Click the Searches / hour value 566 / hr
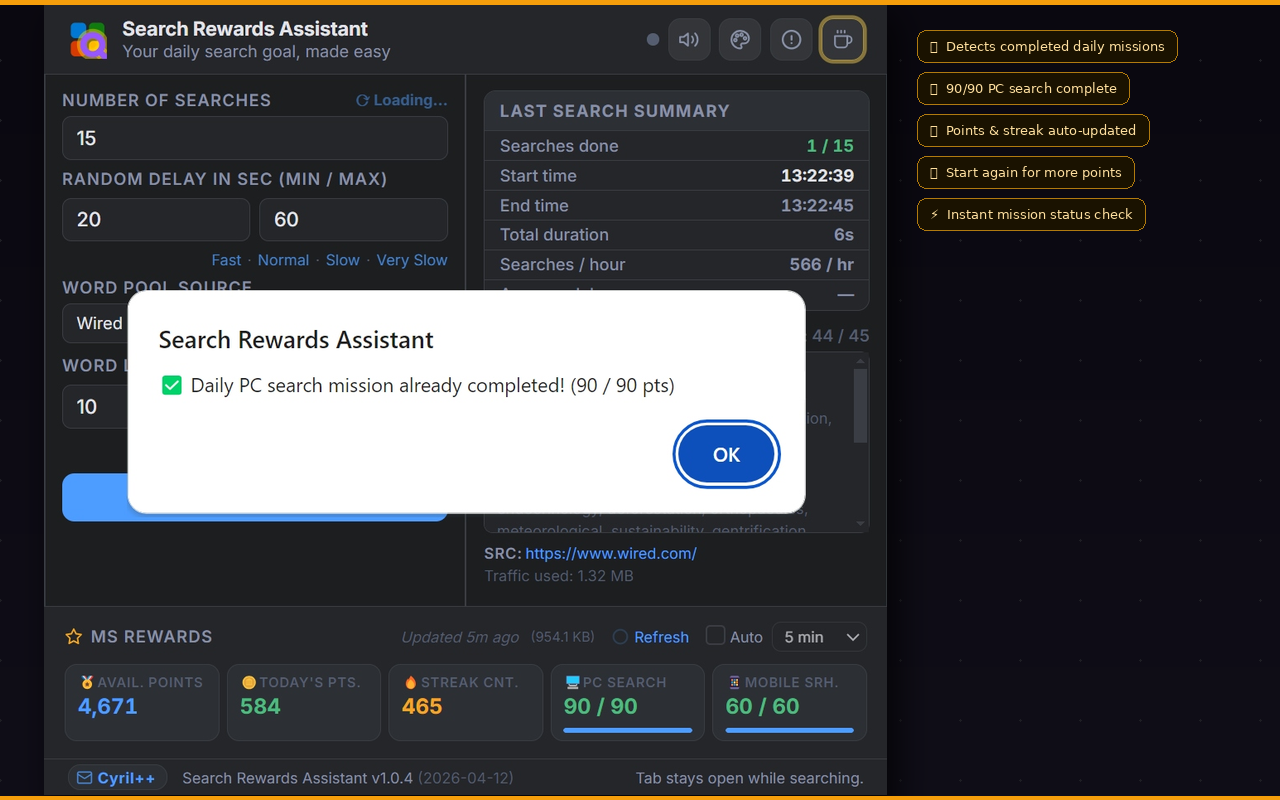The width and height of the screenshot is (1280, 800). pyautogui.click(x=822, y=265)
